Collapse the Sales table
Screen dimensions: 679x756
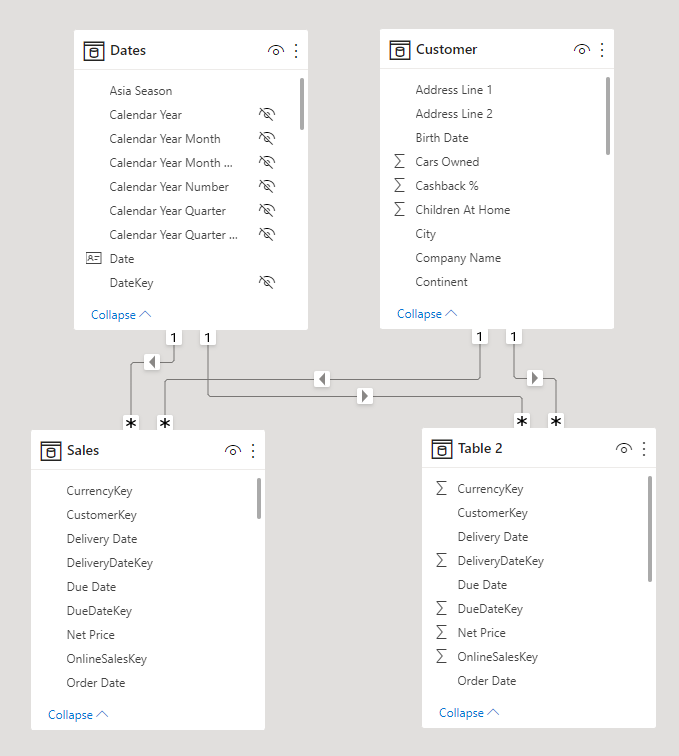pos(78,715)
